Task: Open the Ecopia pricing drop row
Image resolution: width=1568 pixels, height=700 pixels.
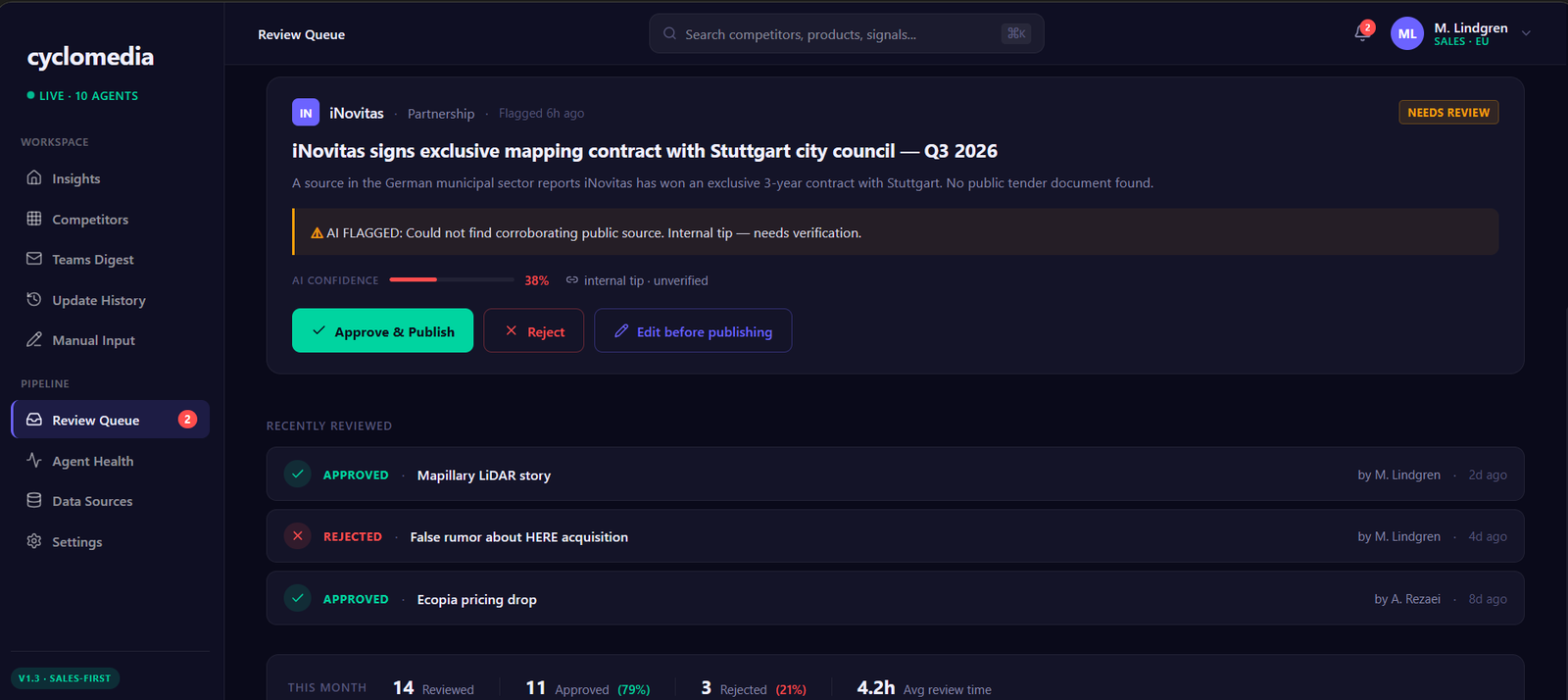Action: pos(895,598)
